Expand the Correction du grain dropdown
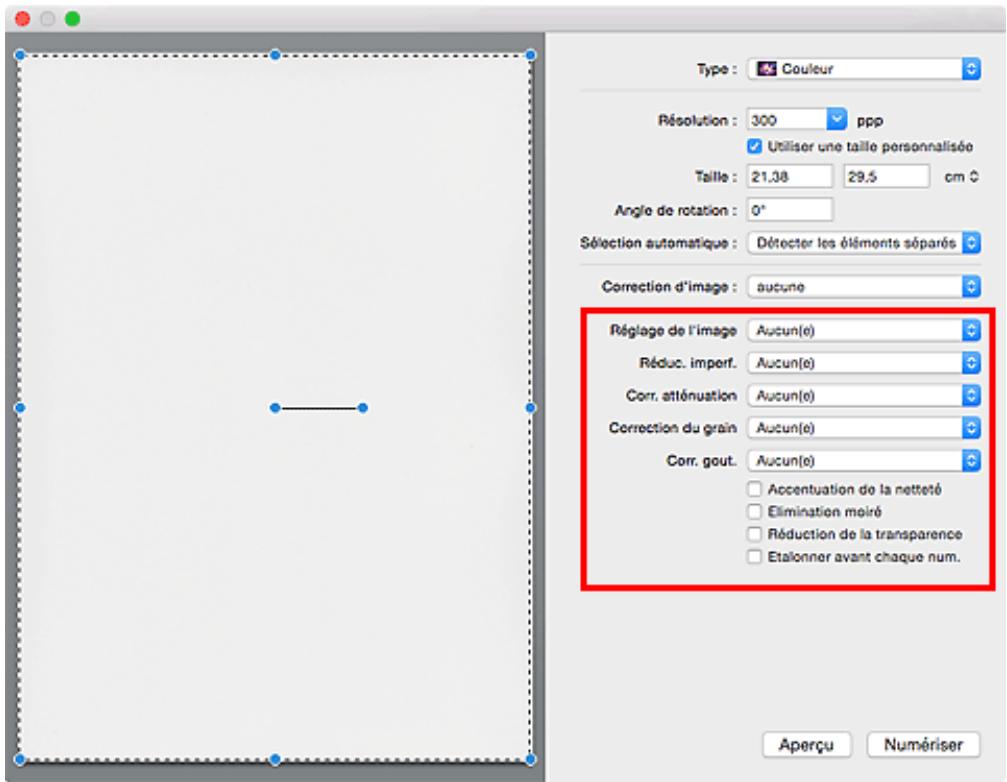Screen dimensions: 1007x782 (862, 427)
